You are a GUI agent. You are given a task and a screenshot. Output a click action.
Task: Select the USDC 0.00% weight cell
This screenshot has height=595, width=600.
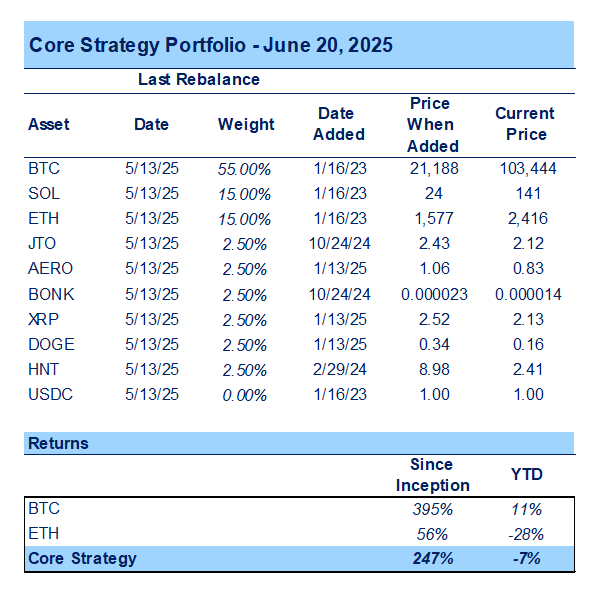click(245, 395)
